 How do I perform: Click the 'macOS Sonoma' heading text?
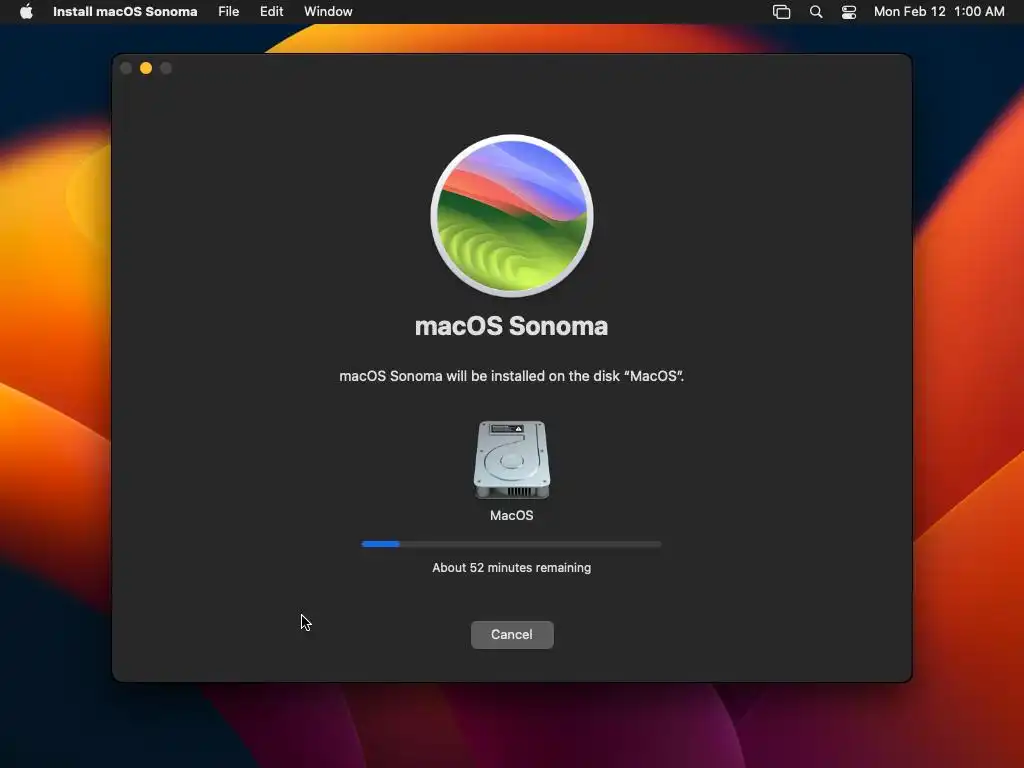[511, 326]
